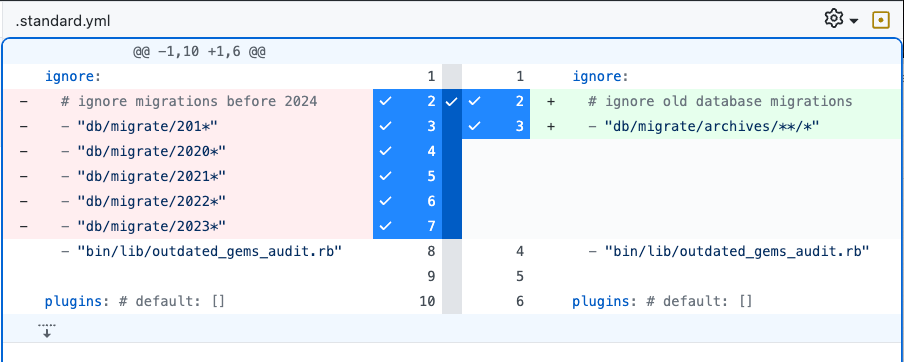Viewport: 904px width, 362px height.
Task: Click new line number 4 gutter
Action: coord(496,251)
